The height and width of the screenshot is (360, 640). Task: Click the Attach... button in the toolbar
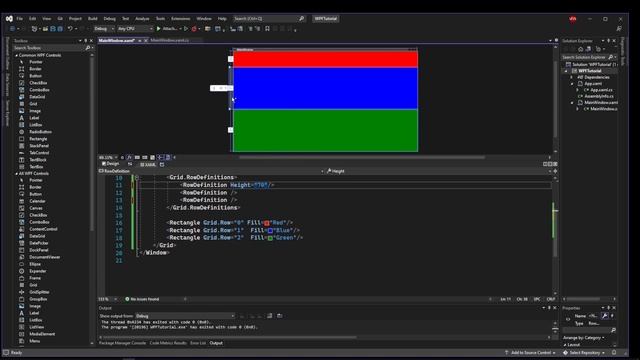170,29
